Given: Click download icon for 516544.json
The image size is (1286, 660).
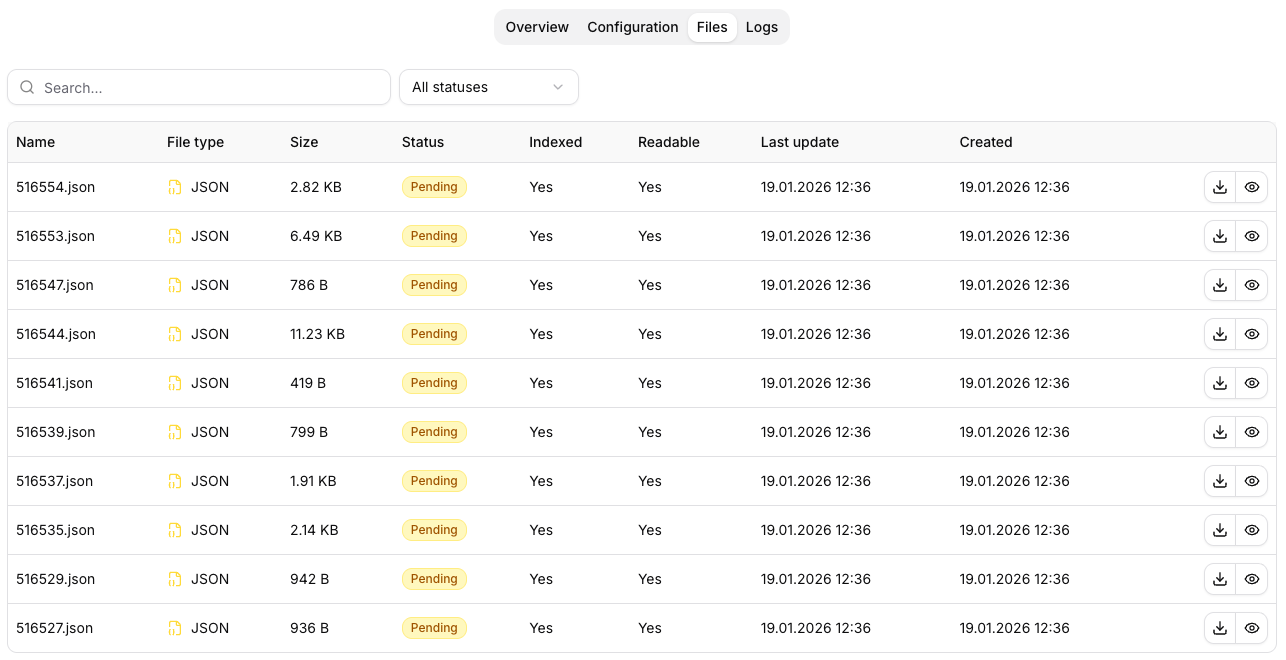Looking at the screenshot, I should coord(1219,334).
